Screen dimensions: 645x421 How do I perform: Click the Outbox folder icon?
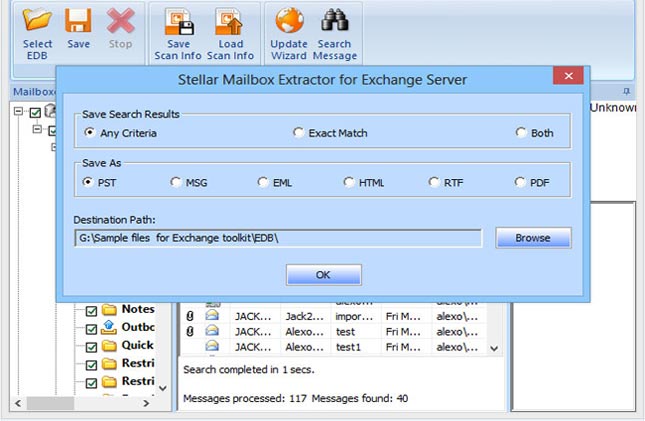coord(109,327)
